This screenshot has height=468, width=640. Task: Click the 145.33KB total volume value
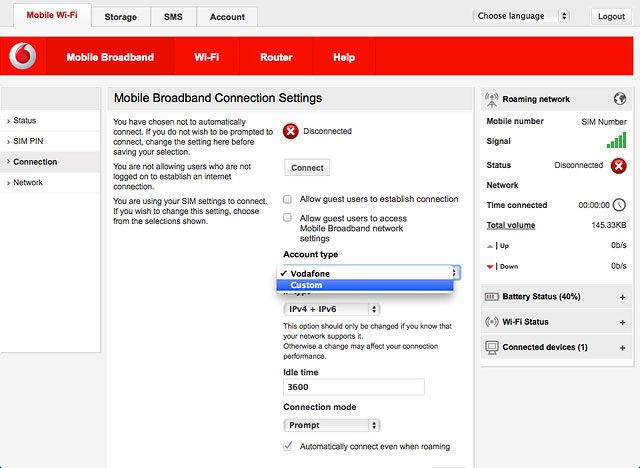[x=609, y=225]
